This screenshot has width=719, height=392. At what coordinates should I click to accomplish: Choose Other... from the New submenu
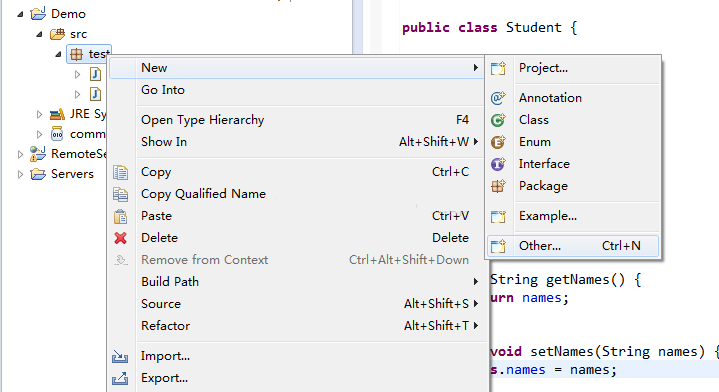[x=573, y=246]
